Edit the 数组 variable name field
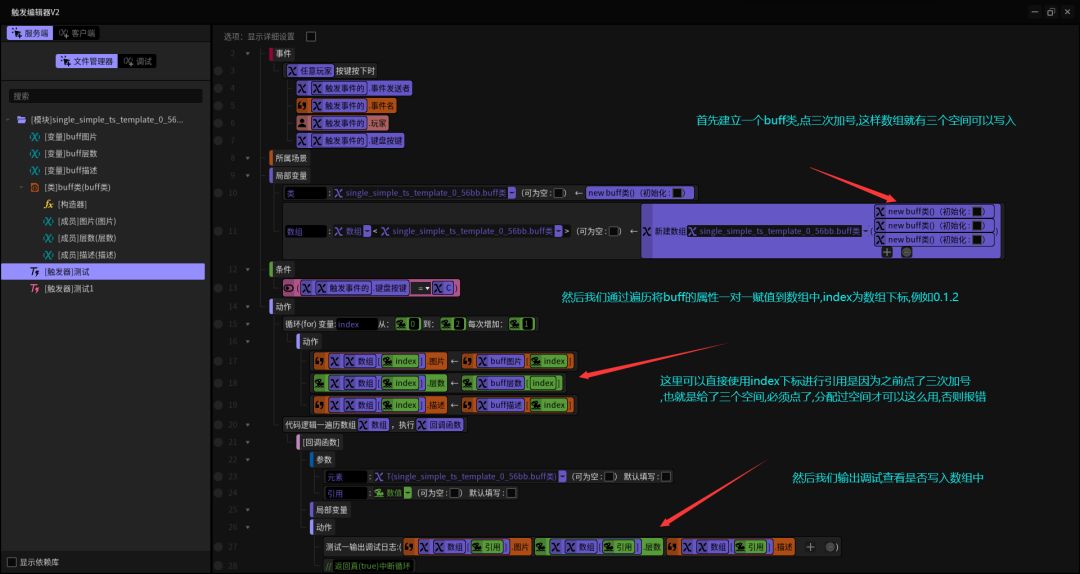Viewport: 1080px width, 574px height. 306,232
